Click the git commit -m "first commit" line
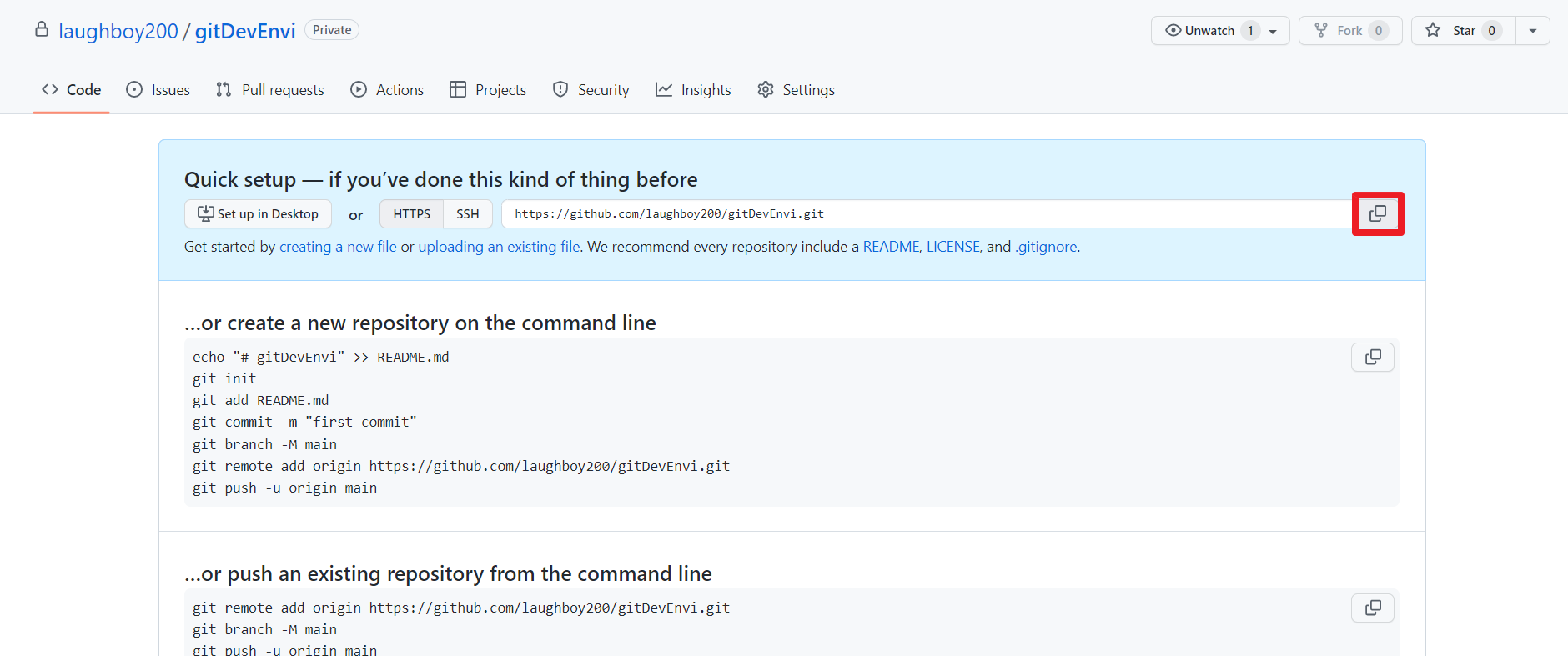 point(304,422)
